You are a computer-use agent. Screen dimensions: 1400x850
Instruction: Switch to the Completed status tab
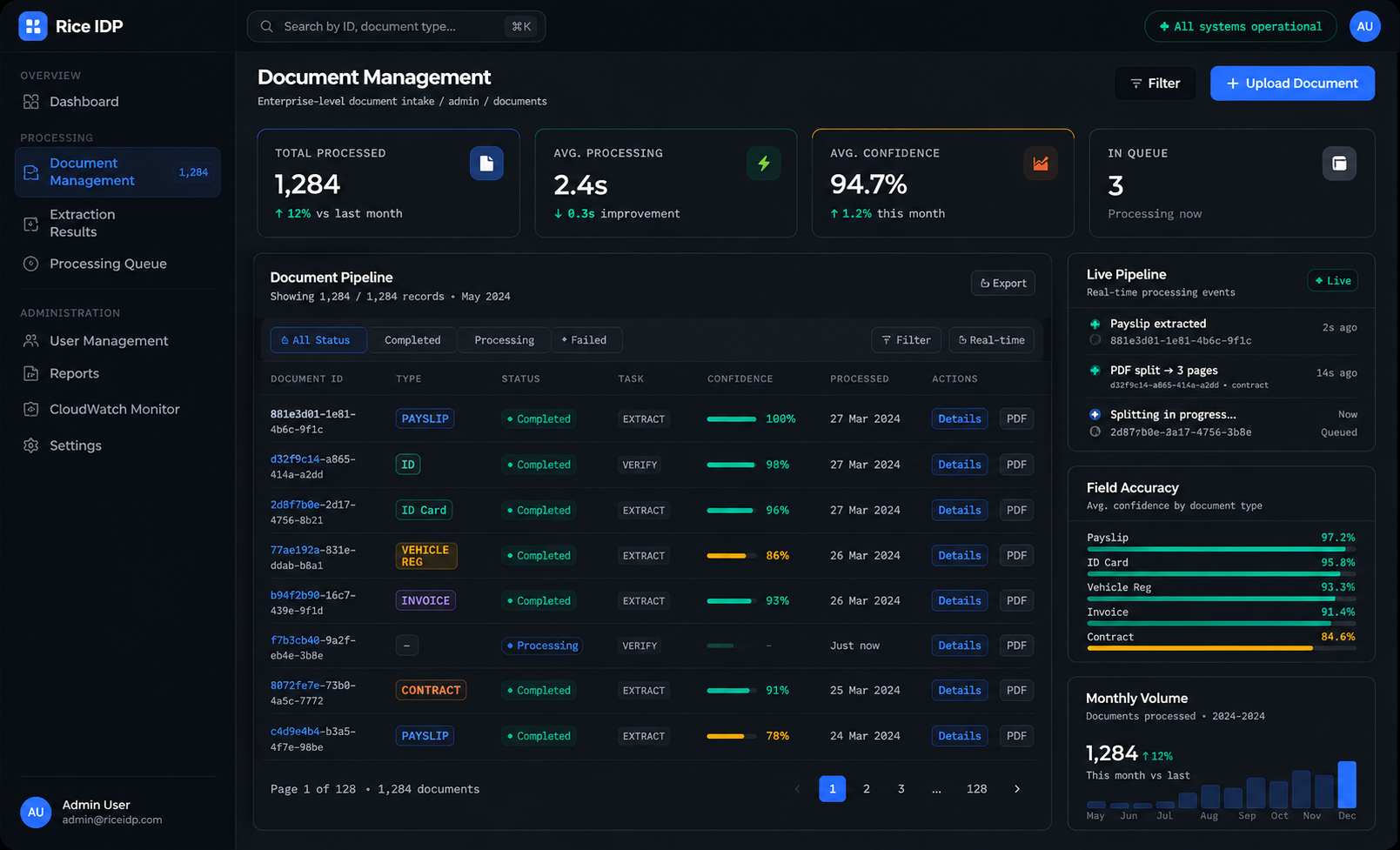tap(412, 340)
